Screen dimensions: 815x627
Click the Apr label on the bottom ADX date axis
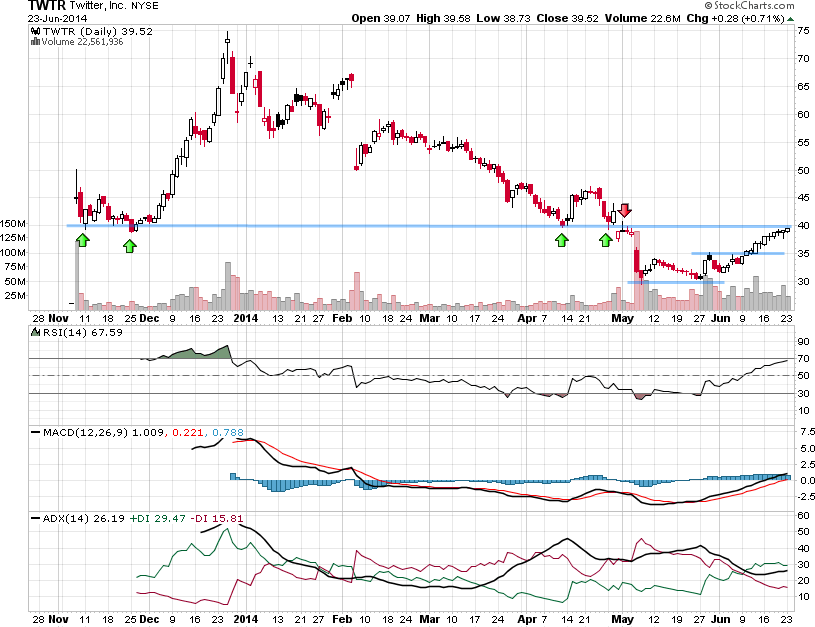coord(527,619)
